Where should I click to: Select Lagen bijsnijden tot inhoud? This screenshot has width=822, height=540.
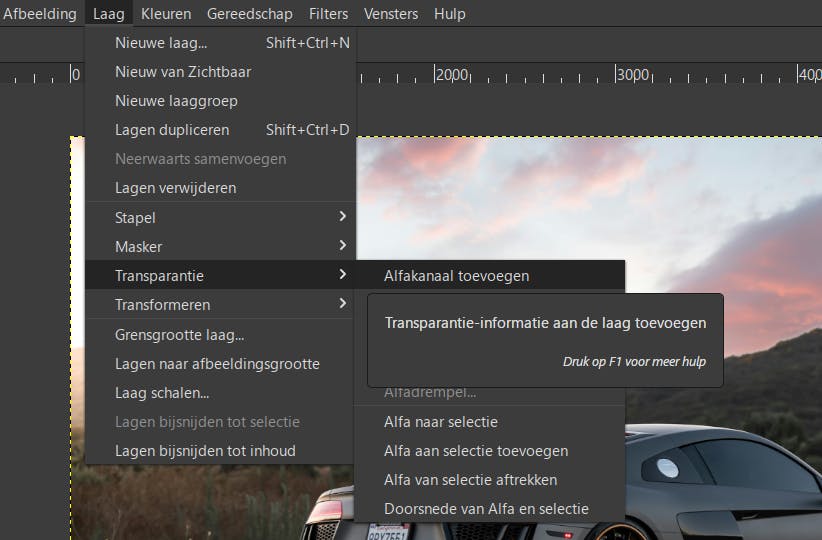pyautogui.click(x=220, y=451)
